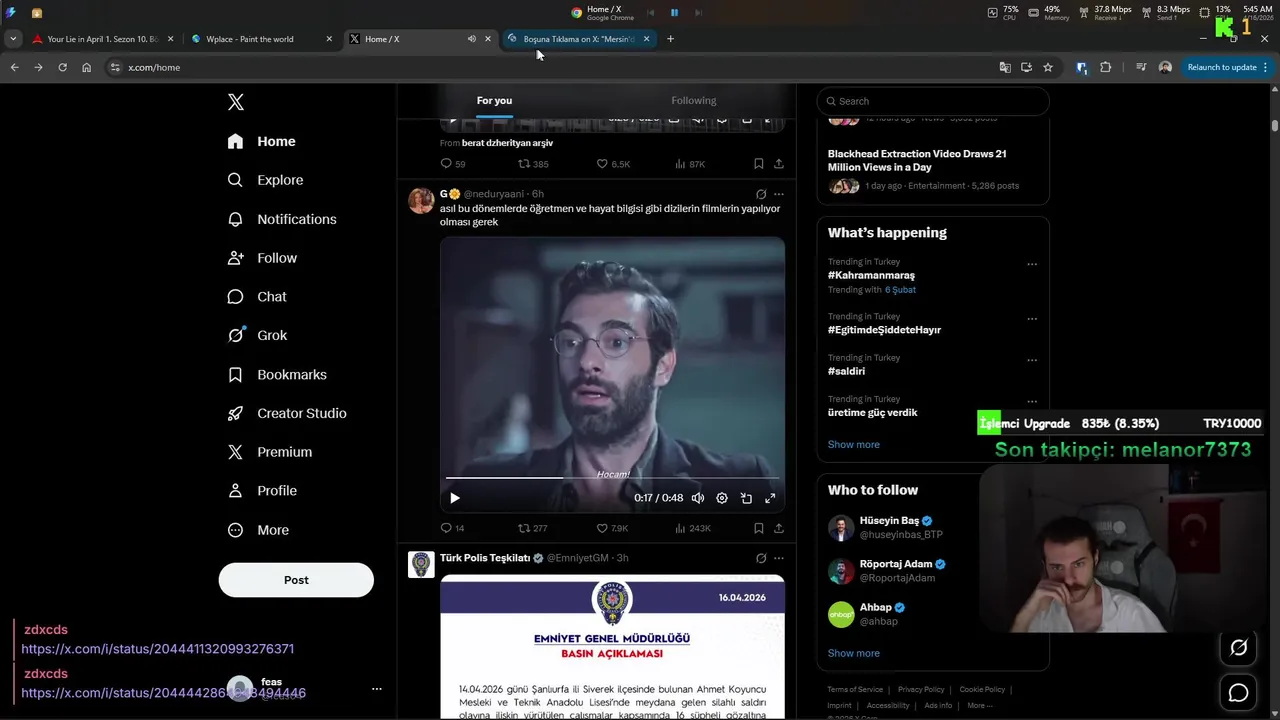Open more options on neduryaani's post
Image resolution: width=1280 pixels, height=720 pixels.
(x=779, y=194)
